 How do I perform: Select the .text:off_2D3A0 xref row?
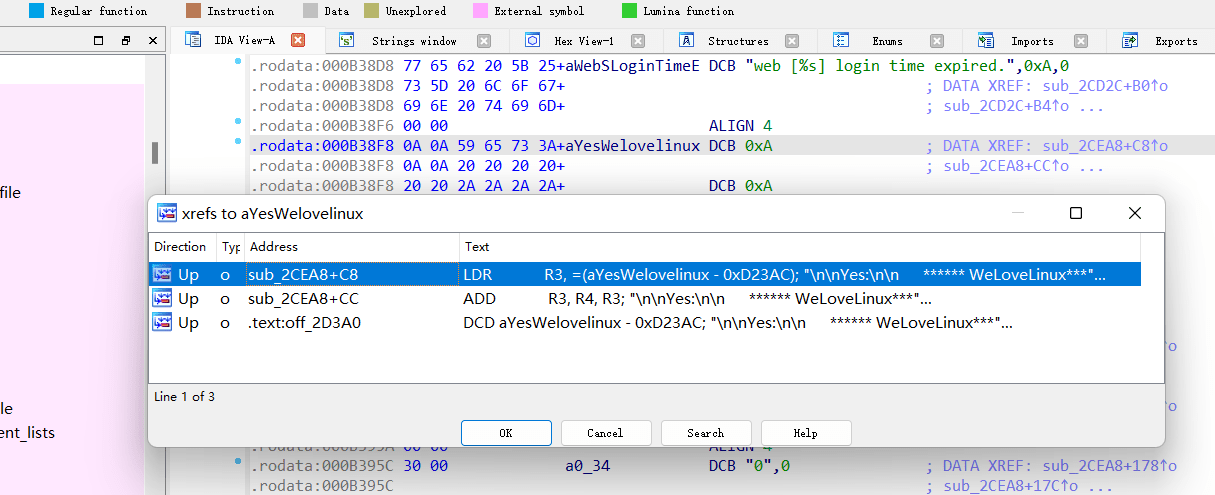point(645,322)
